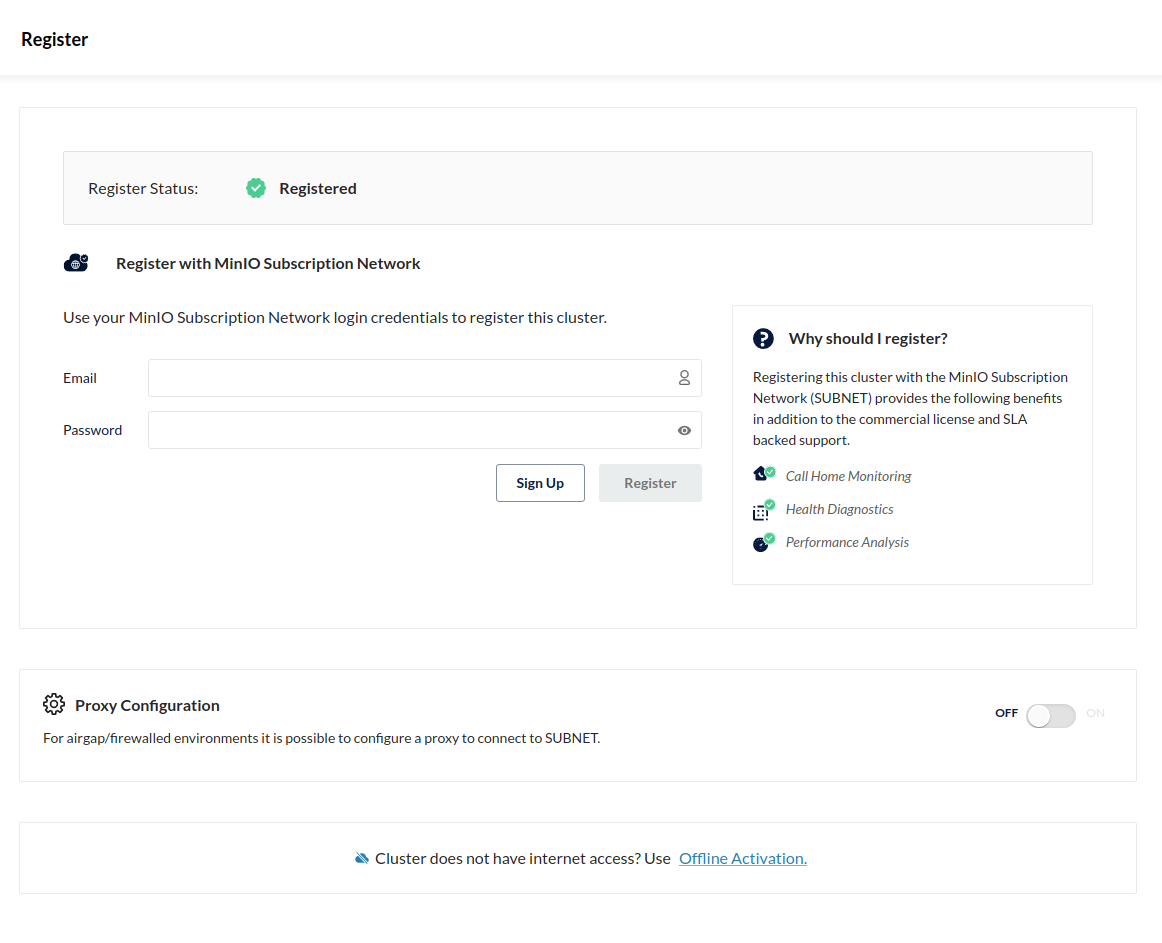The image size is (1162, 943).
Task: Click the Proxy Configuration heading
Action: (x=147, y=705)
